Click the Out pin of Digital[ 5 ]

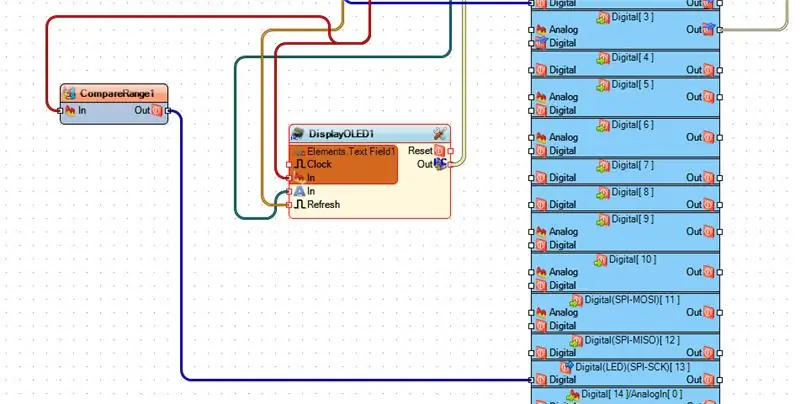(x=719, y=97)
